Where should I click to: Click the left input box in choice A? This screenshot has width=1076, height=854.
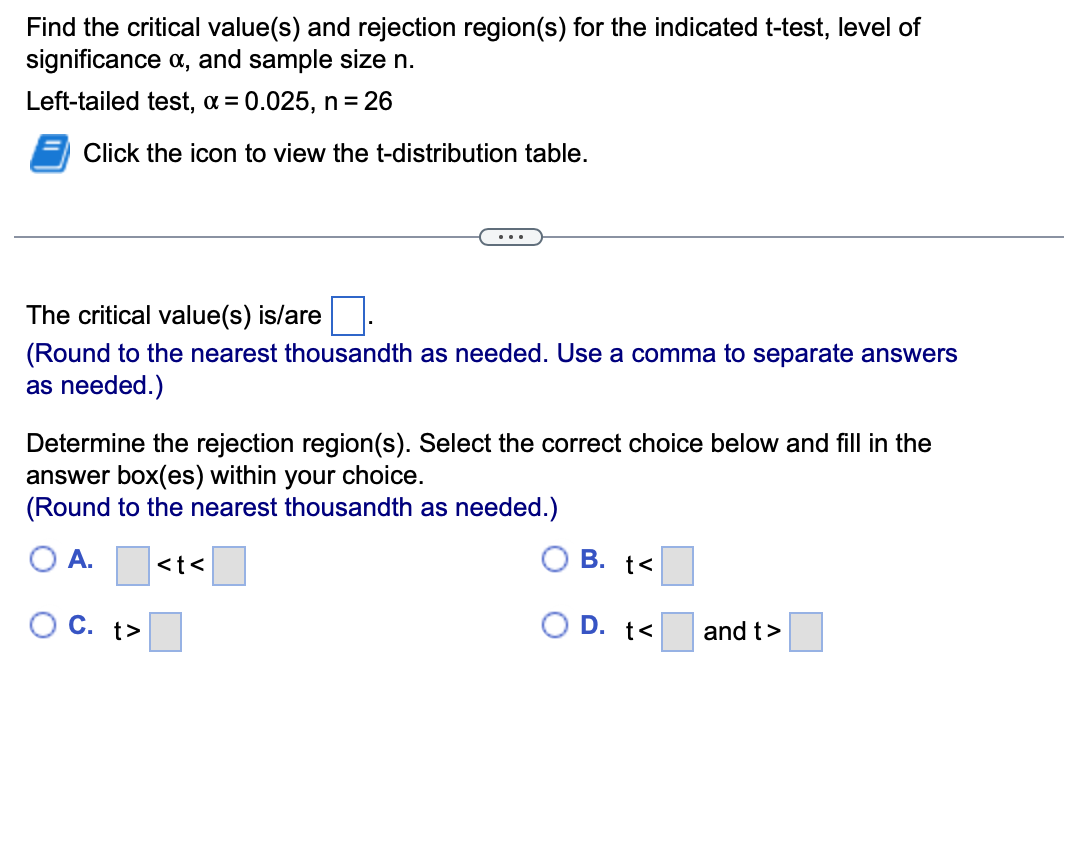(129, 566)
